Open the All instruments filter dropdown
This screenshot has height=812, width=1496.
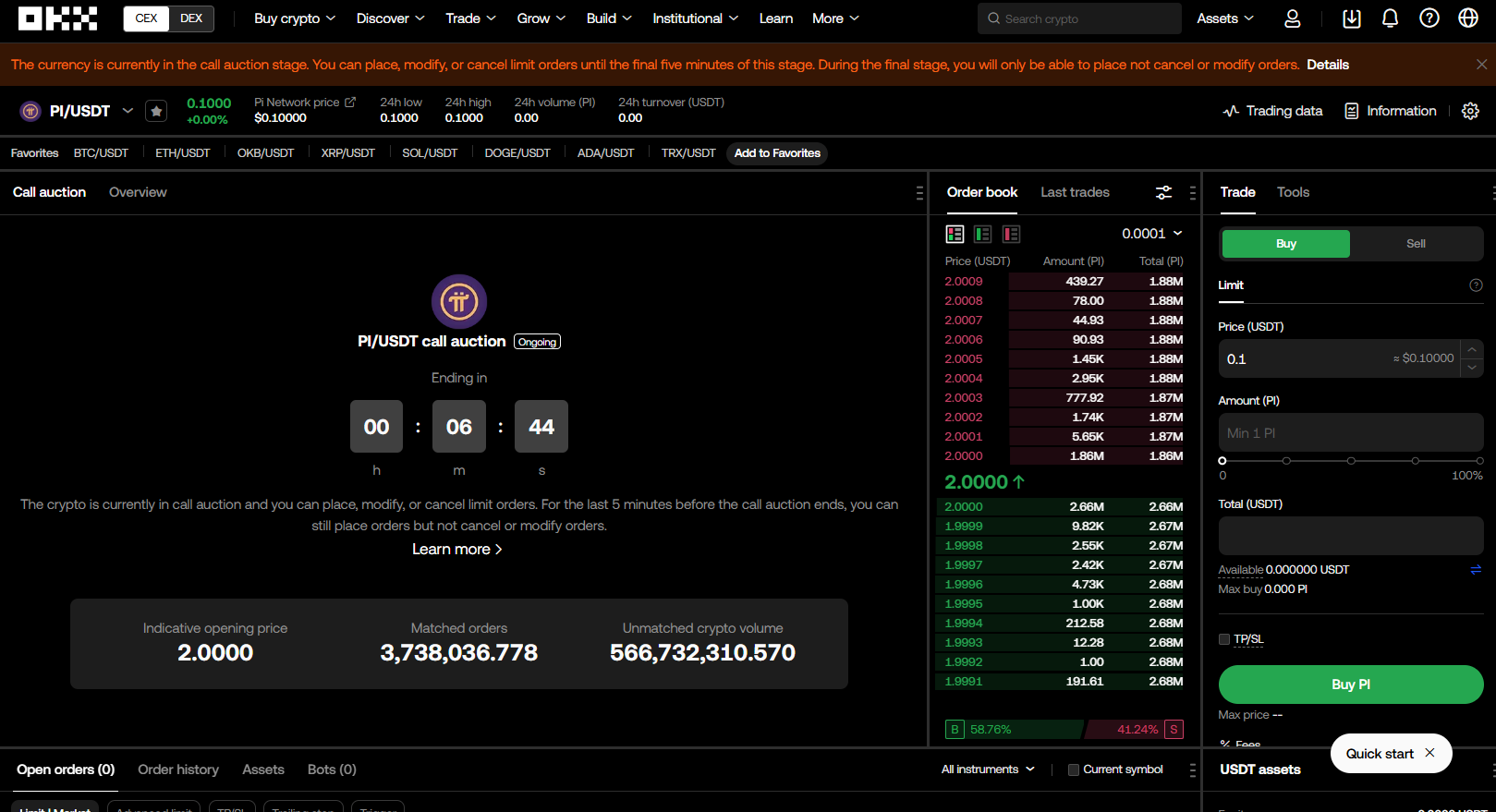click(x=988, y=770)
